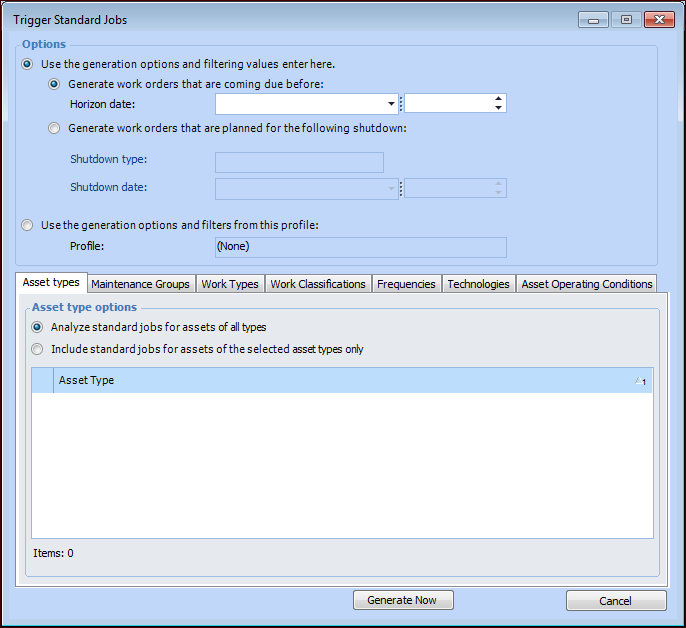This screenshot has height=628, width=686.
Task: Click the Profile field showing (None)
Action: point(360,246)
